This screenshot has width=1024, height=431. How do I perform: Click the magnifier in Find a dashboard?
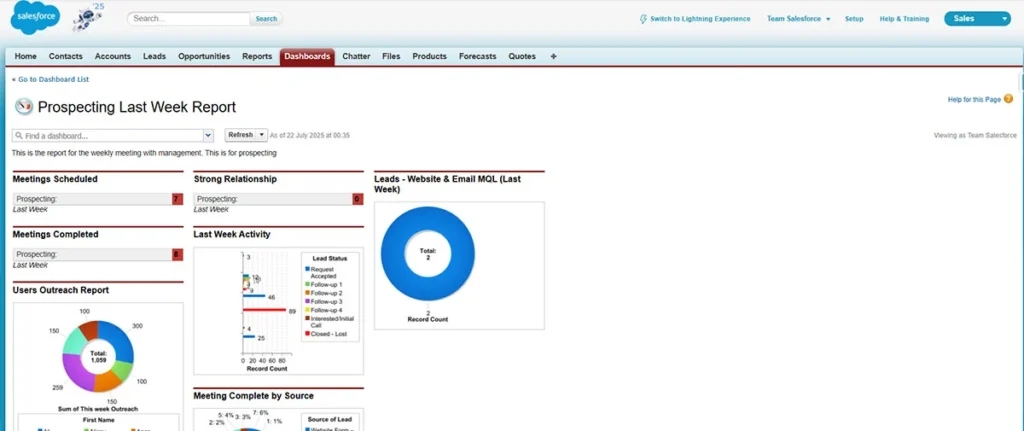coord(19,136)
